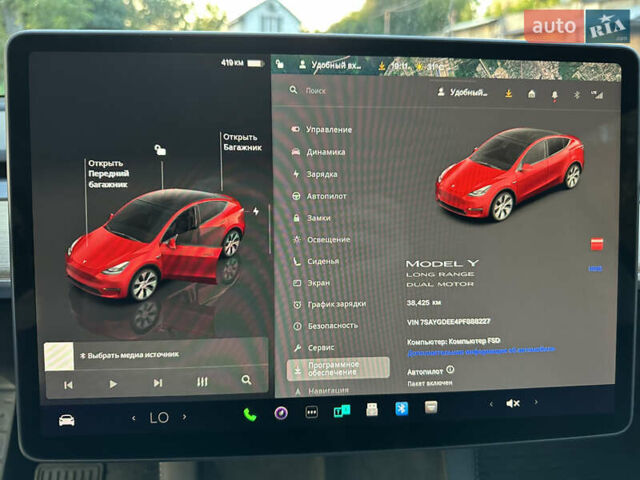
Task: Tap the media album art thumbnail
Action: pyautogui.click(x=59, y=356)
